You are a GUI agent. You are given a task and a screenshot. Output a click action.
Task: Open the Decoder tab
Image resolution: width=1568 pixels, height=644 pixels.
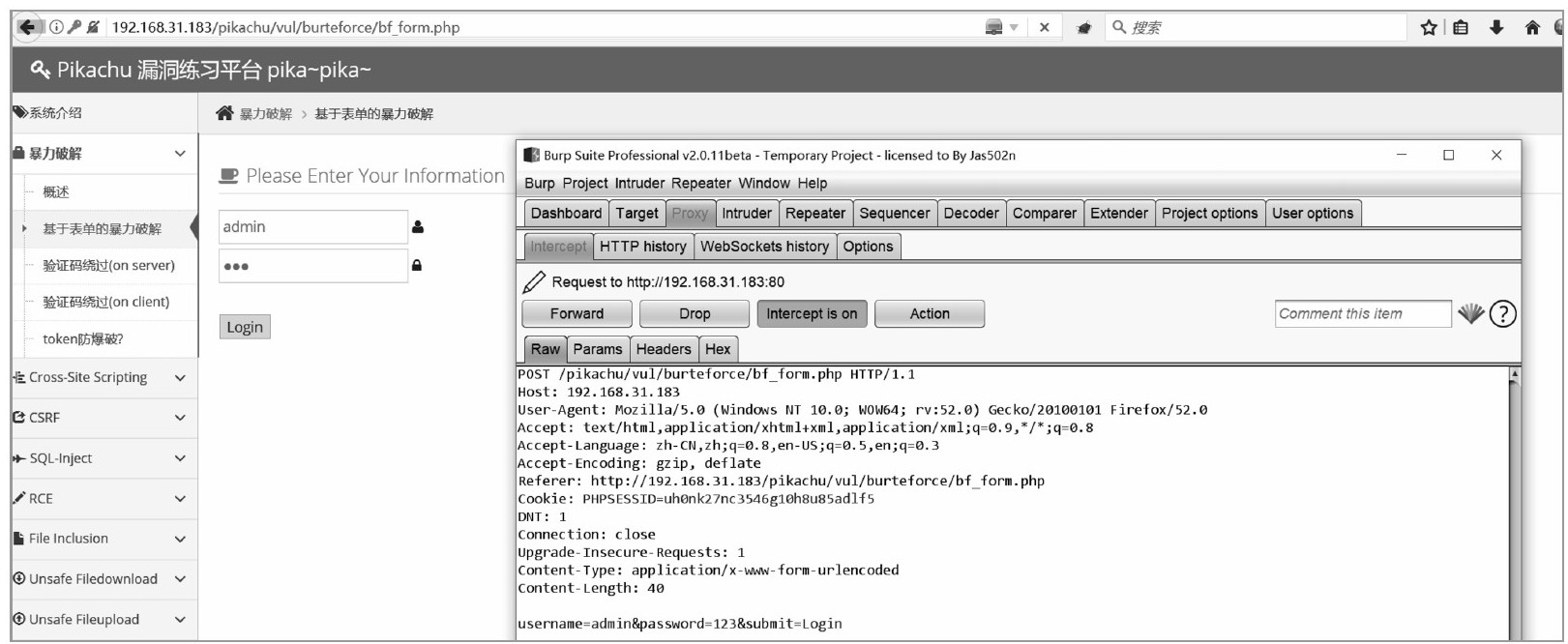pyautogui.click(x=971, y=214)
